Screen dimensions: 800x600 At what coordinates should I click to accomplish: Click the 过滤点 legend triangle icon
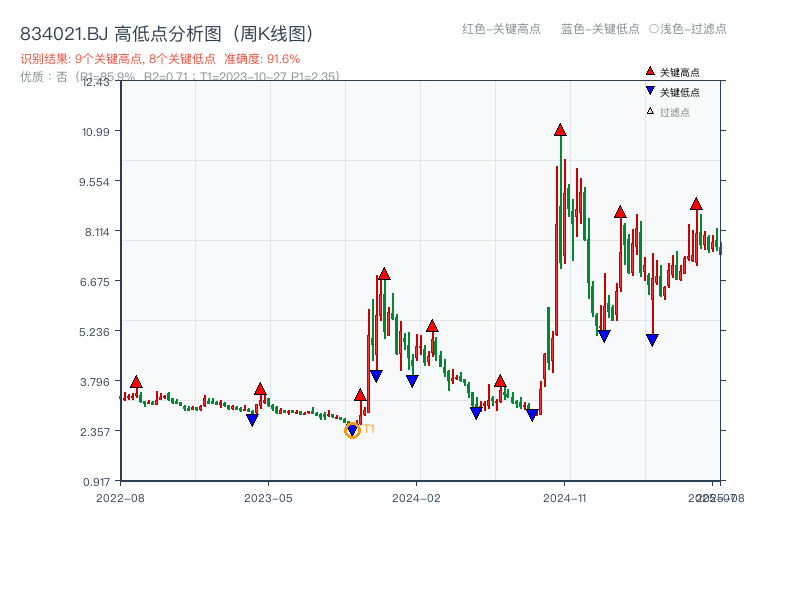pos(648,110)
